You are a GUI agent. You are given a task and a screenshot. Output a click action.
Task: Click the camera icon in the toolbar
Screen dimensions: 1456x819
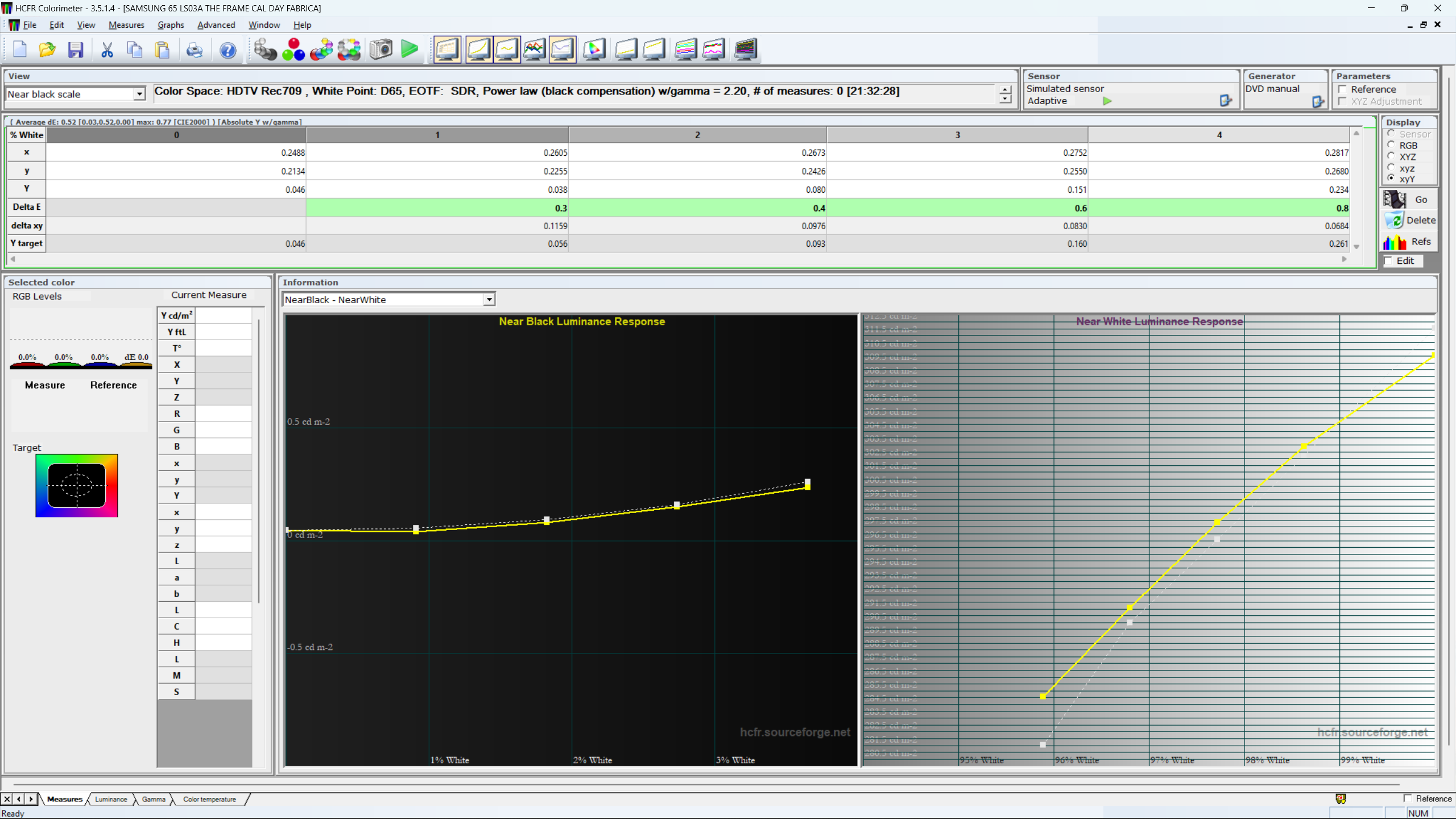coord(380,49)
